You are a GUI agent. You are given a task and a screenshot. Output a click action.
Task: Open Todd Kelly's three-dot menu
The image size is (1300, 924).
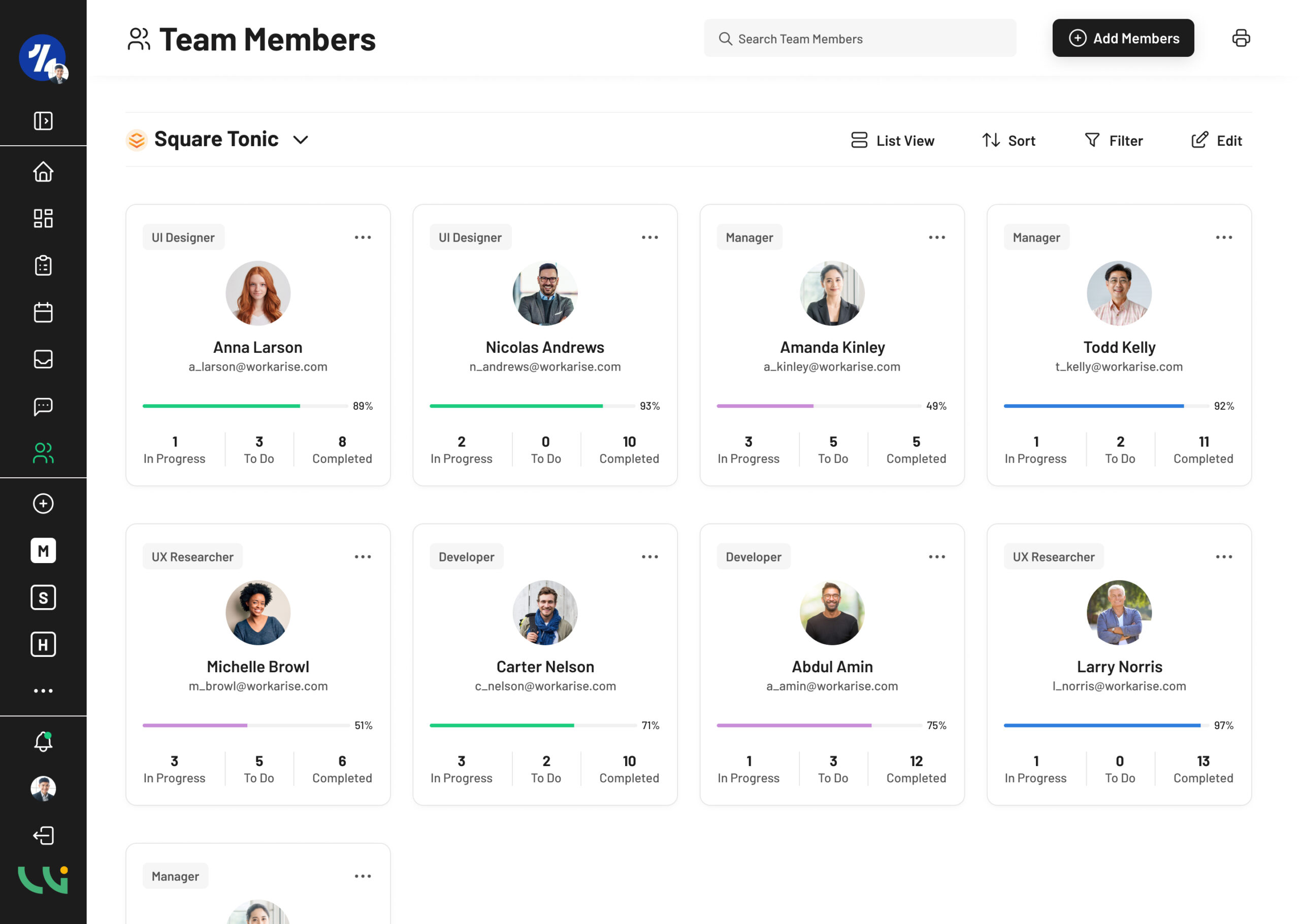tap(1223, 237)
